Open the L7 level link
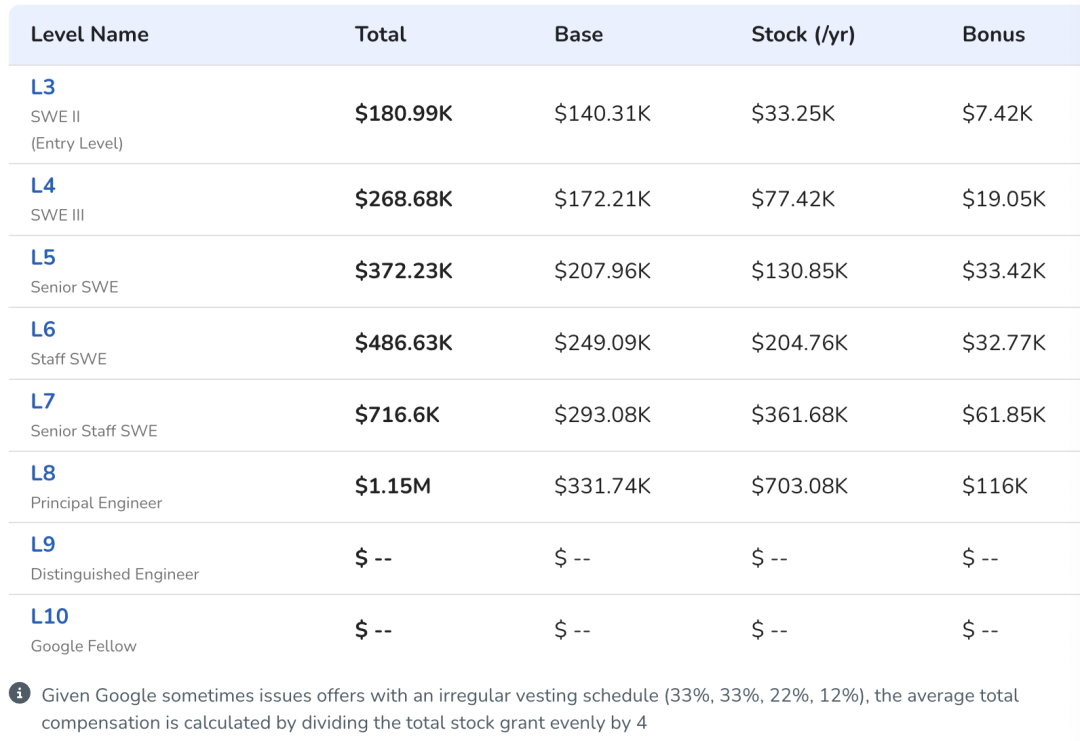1080x741 pixels. click(43, 401)
